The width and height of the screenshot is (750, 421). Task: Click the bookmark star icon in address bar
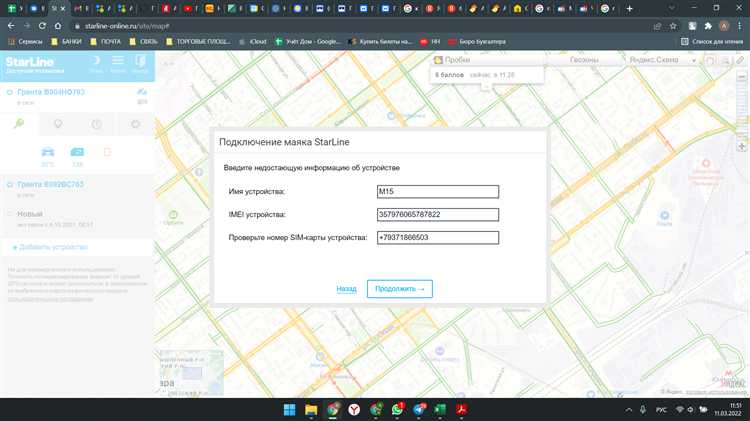[673, 26]
